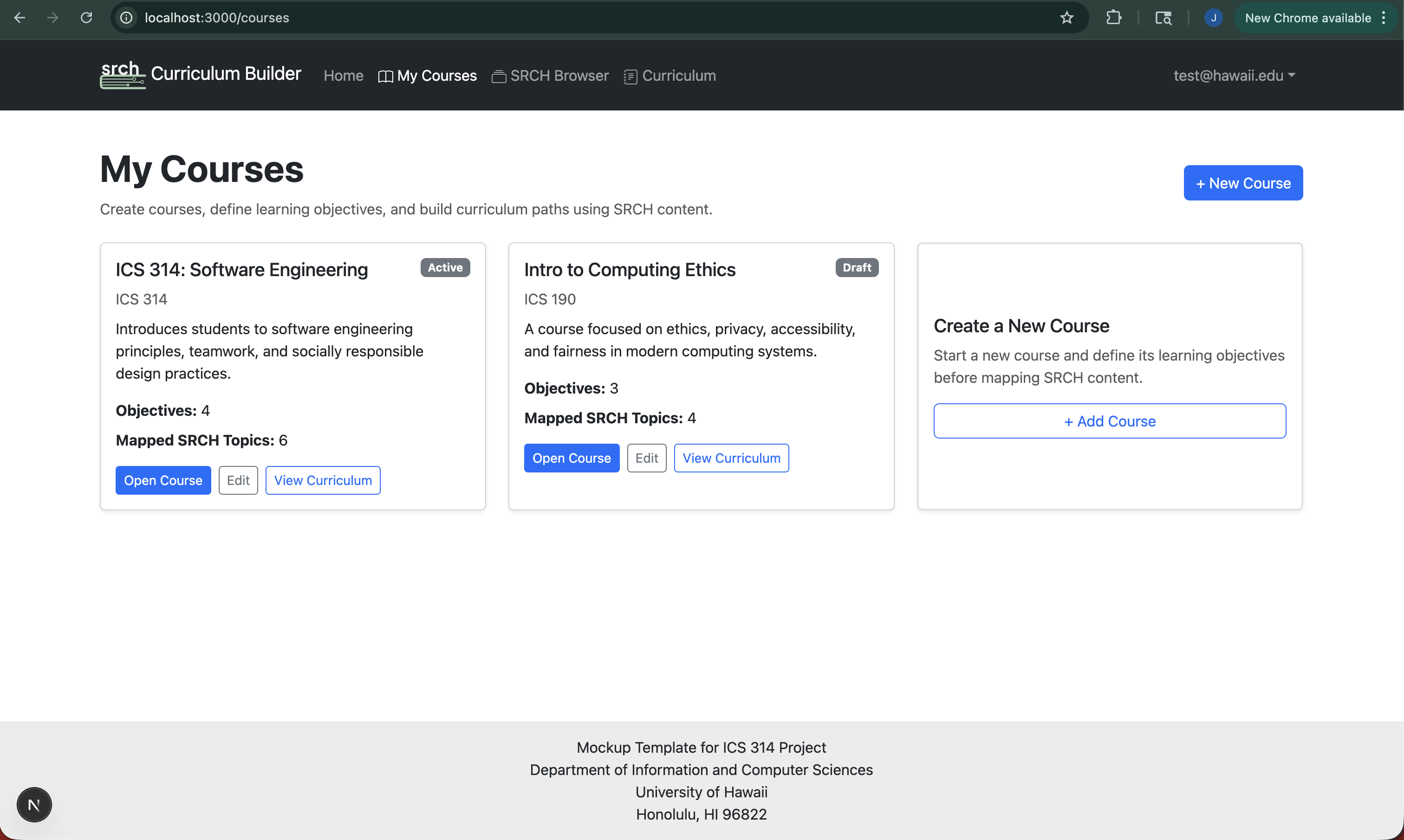
Task: Open the Chrome three-dot menu
Action: (x=1384, y=18)
